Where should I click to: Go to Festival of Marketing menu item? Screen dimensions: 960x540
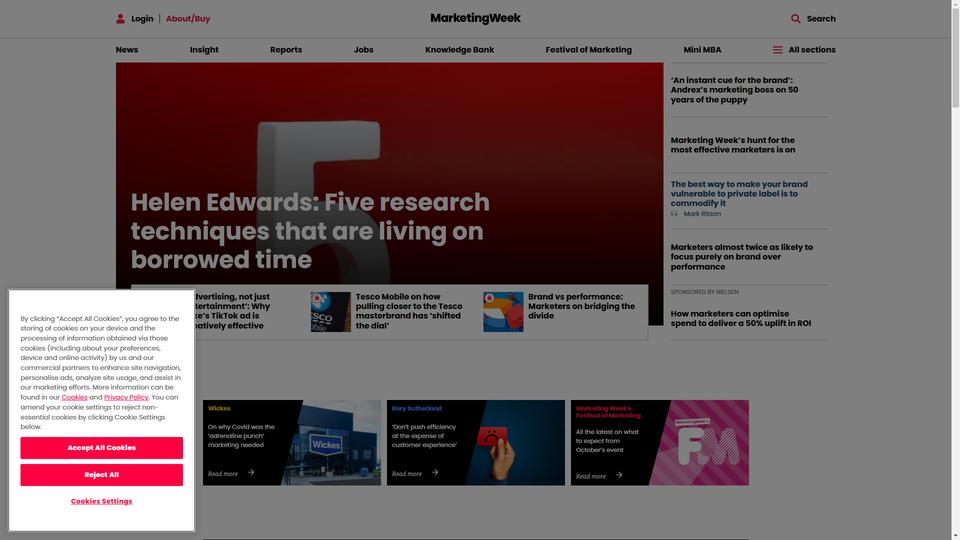tap(588, 50)
